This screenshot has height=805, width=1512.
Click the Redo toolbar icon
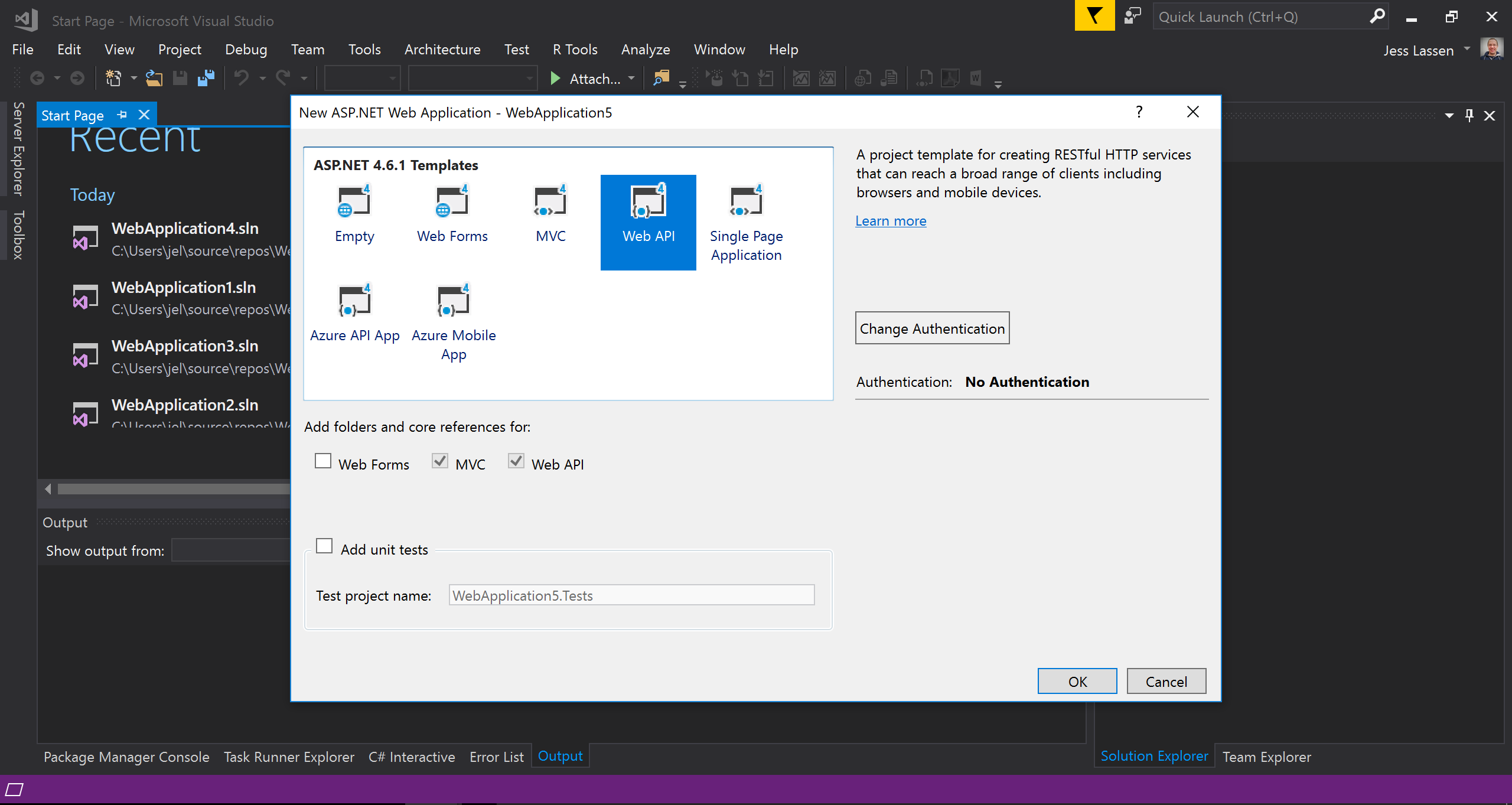[x=283, y=78]
